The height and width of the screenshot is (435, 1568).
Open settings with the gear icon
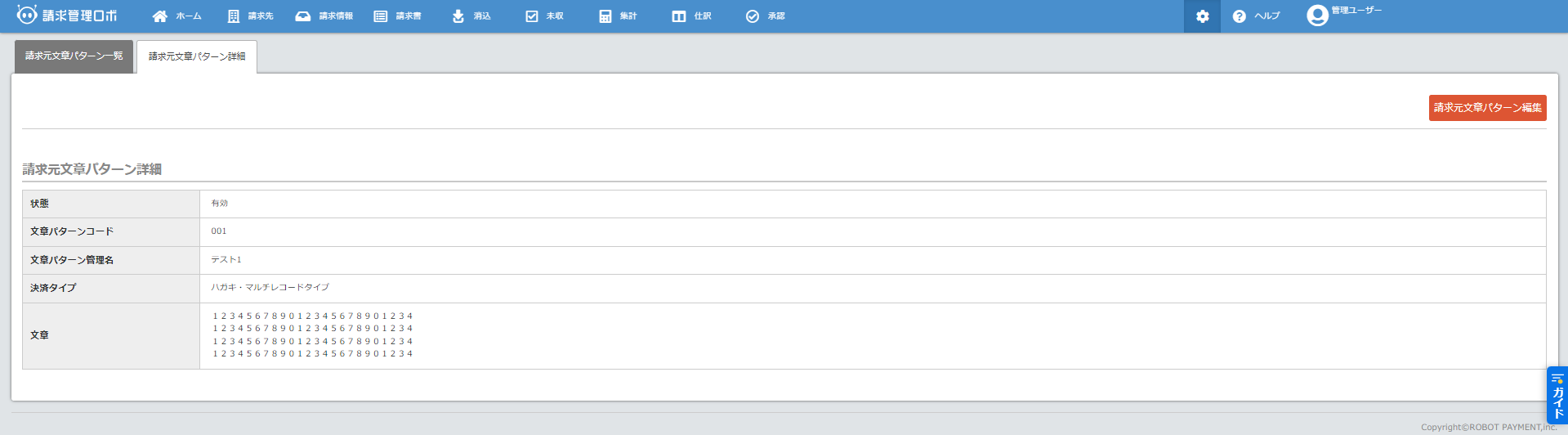(x=1202, y=16)
